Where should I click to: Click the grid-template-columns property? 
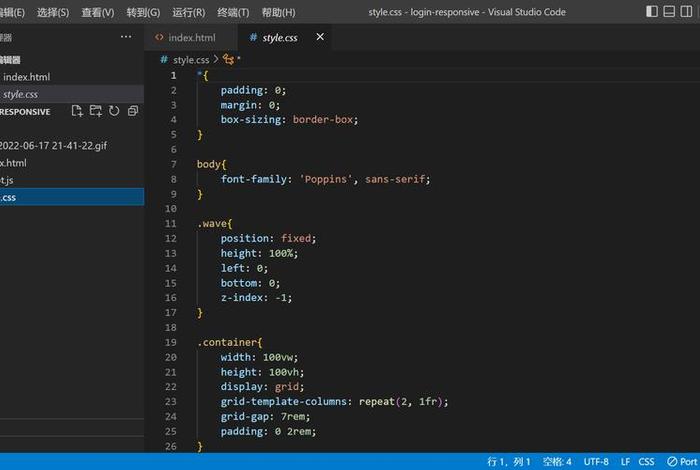coord(283,402)
